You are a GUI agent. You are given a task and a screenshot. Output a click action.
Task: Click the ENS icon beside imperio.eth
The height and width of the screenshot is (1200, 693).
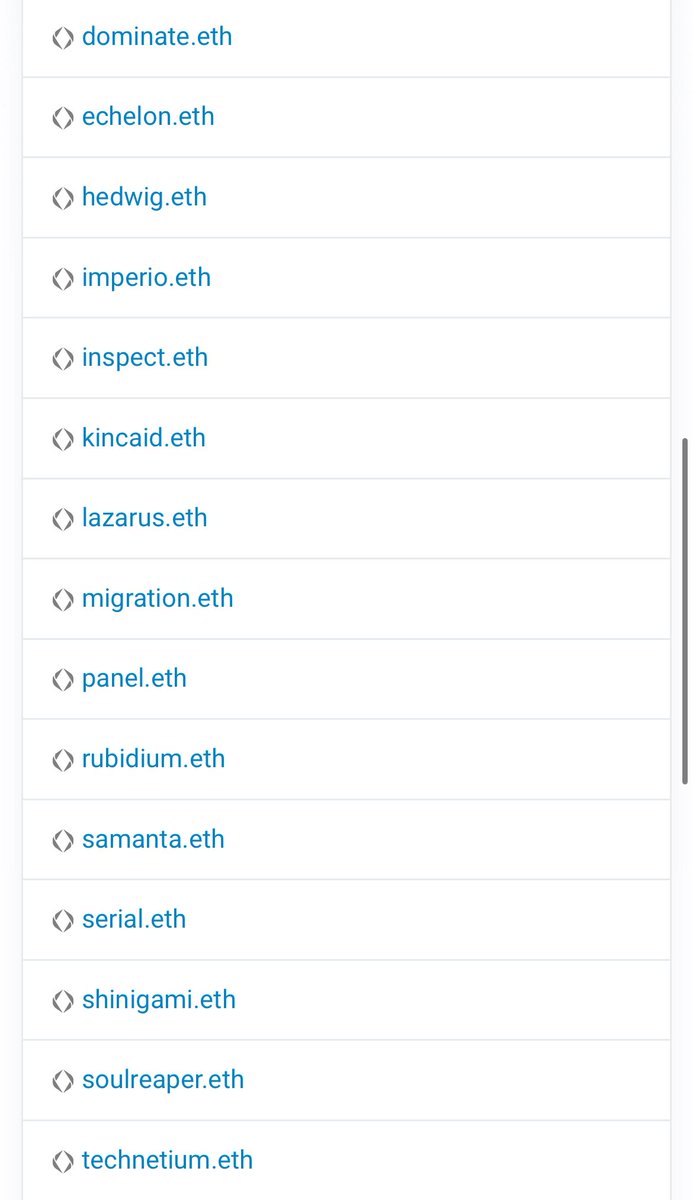[x=63, y=278]
